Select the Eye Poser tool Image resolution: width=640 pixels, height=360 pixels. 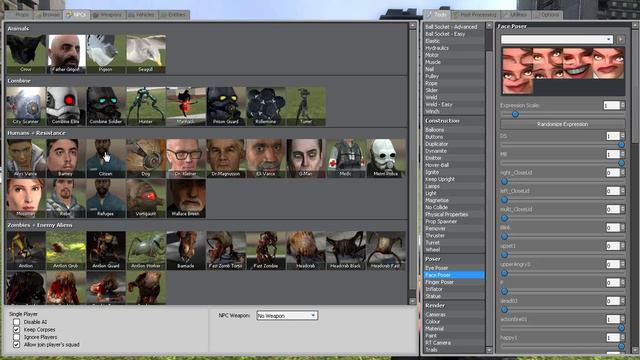click(x=454, y=268)
